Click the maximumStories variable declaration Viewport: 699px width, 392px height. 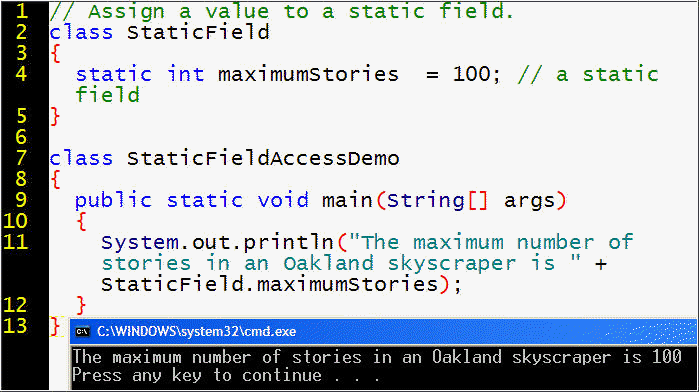[308, 74]
